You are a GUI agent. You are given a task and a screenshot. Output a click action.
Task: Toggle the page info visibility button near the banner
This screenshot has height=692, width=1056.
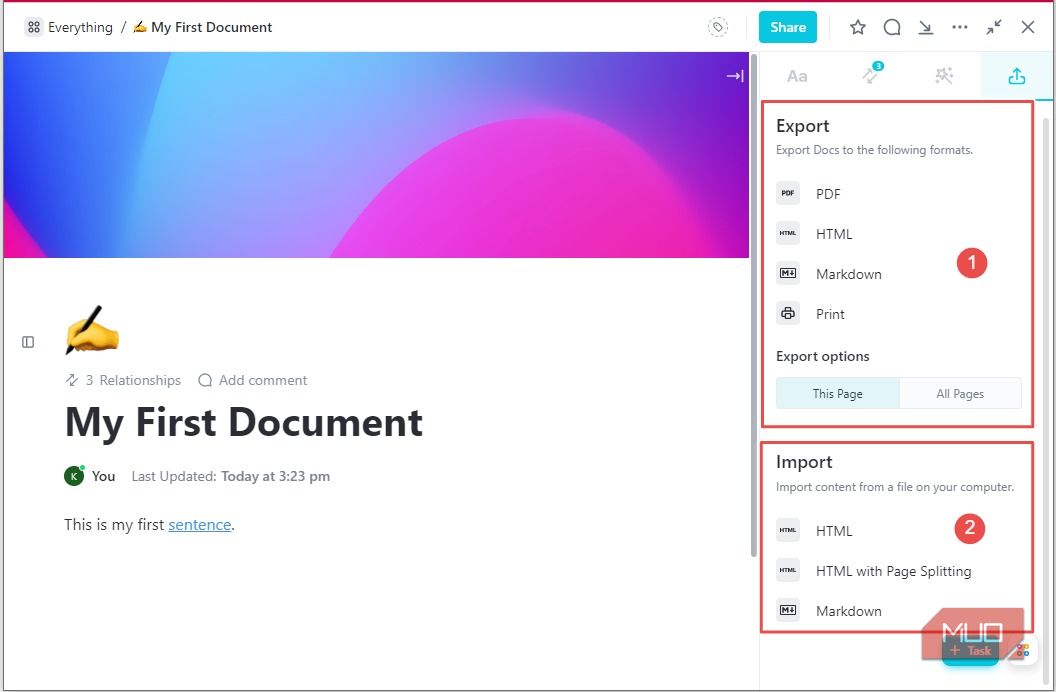click(x=718, y=27)
